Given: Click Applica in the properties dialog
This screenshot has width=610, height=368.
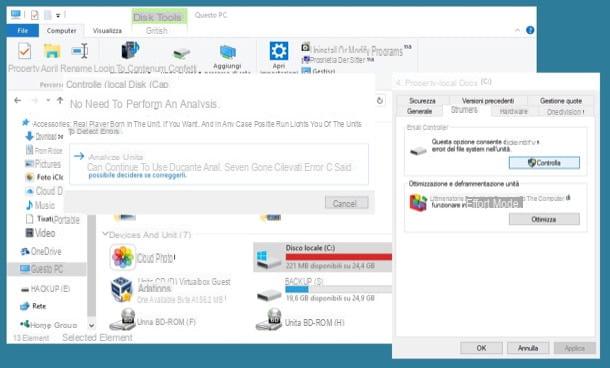Looking at the screenshot, I should tap(575, 348).
